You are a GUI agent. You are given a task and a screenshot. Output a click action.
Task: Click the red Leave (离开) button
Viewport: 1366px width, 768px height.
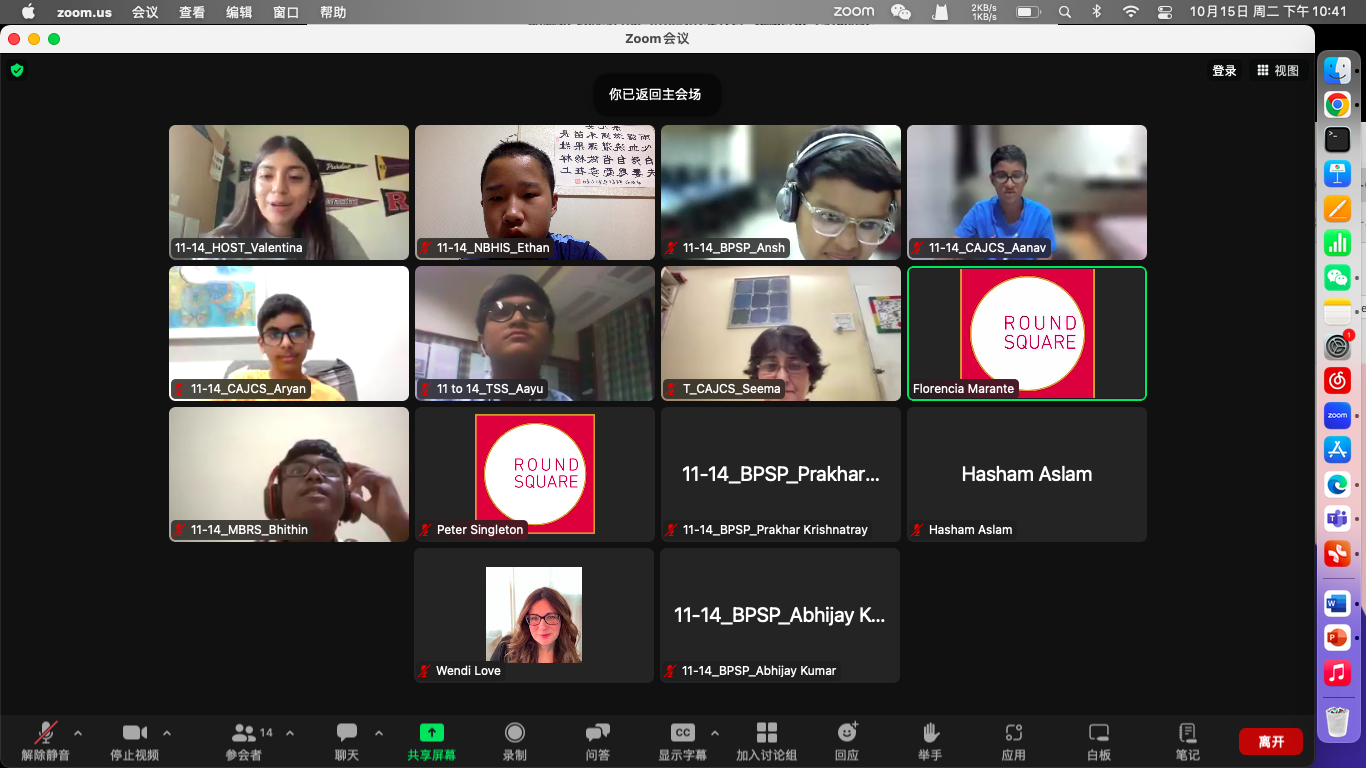1270,741
